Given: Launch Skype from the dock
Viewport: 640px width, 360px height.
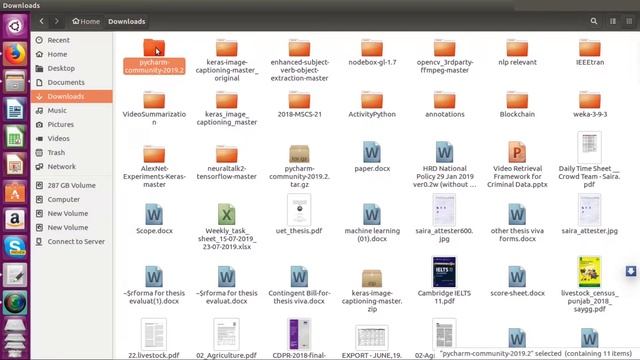Looking at the screenshot, I should tap(15, 247).
